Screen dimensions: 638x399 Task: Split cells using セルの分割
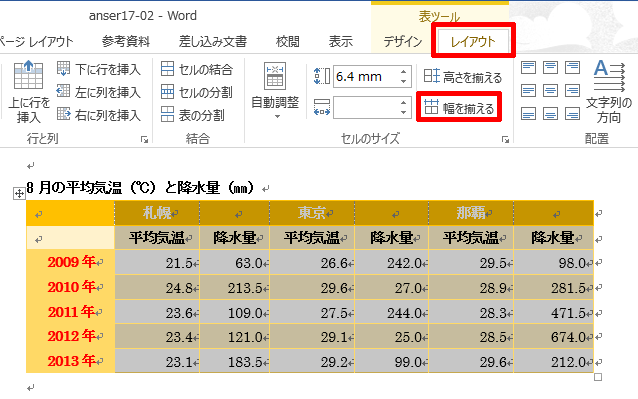[x=197, y=92]
